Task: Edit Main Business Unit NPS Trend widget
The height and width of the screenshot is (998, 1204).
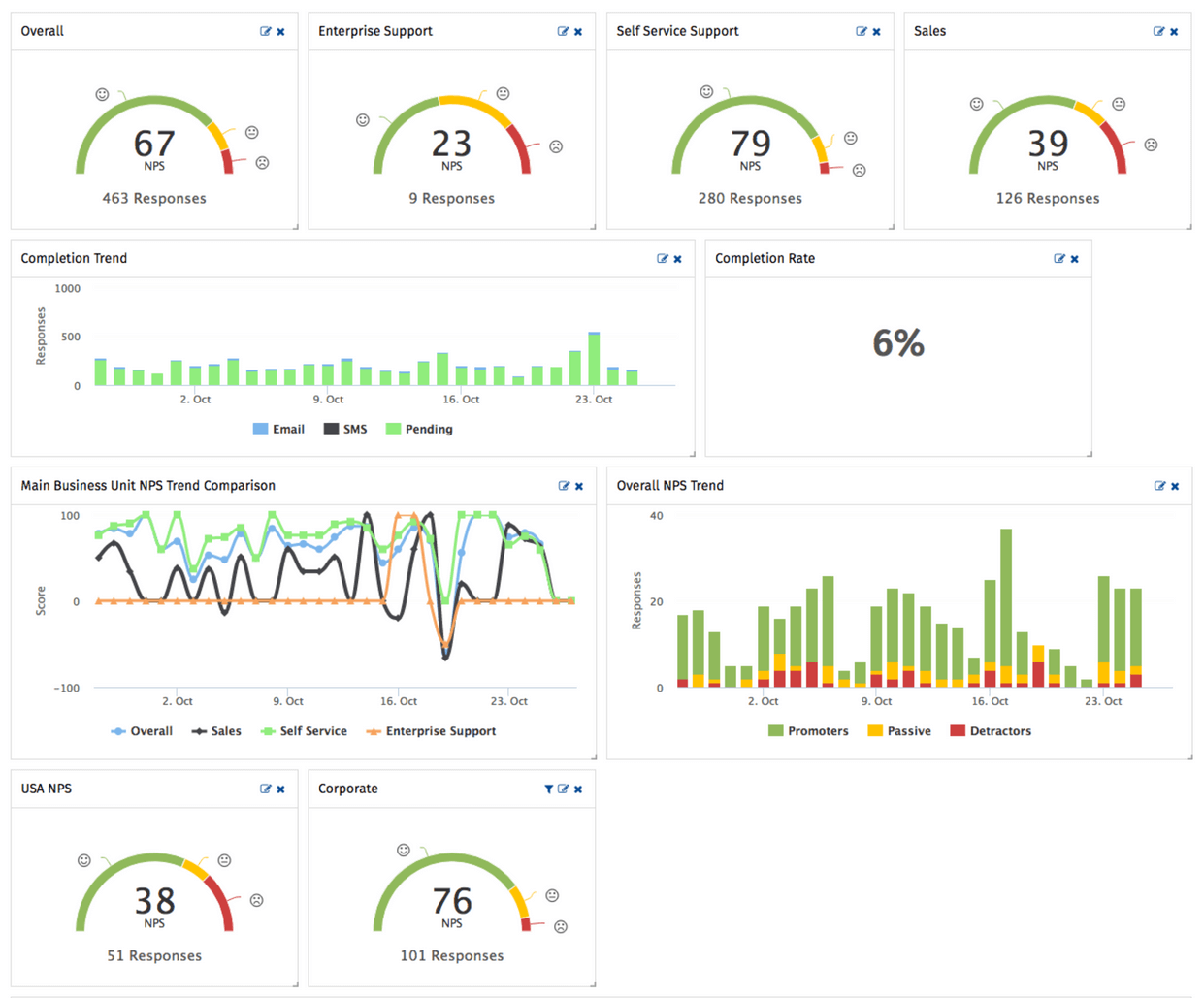Action: coord(565,486)
